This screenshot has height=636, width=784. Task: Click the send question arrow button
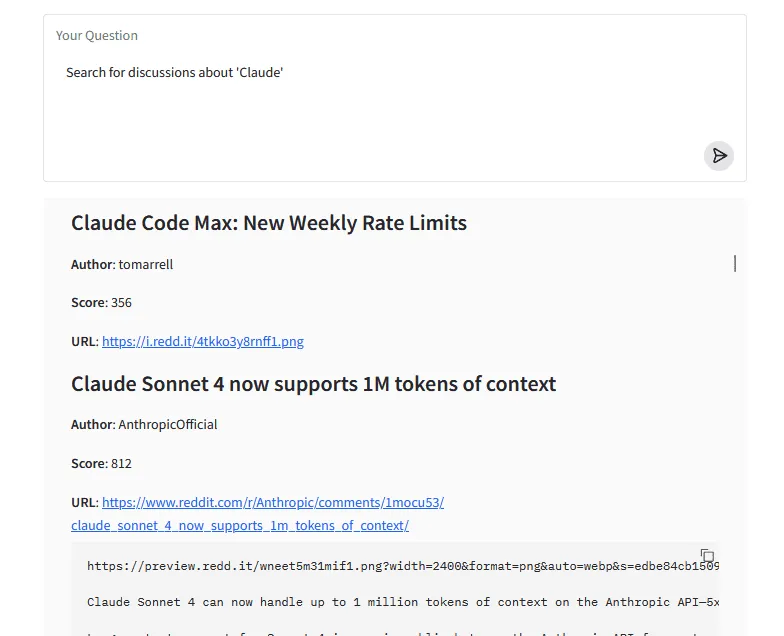pos(718,156)
